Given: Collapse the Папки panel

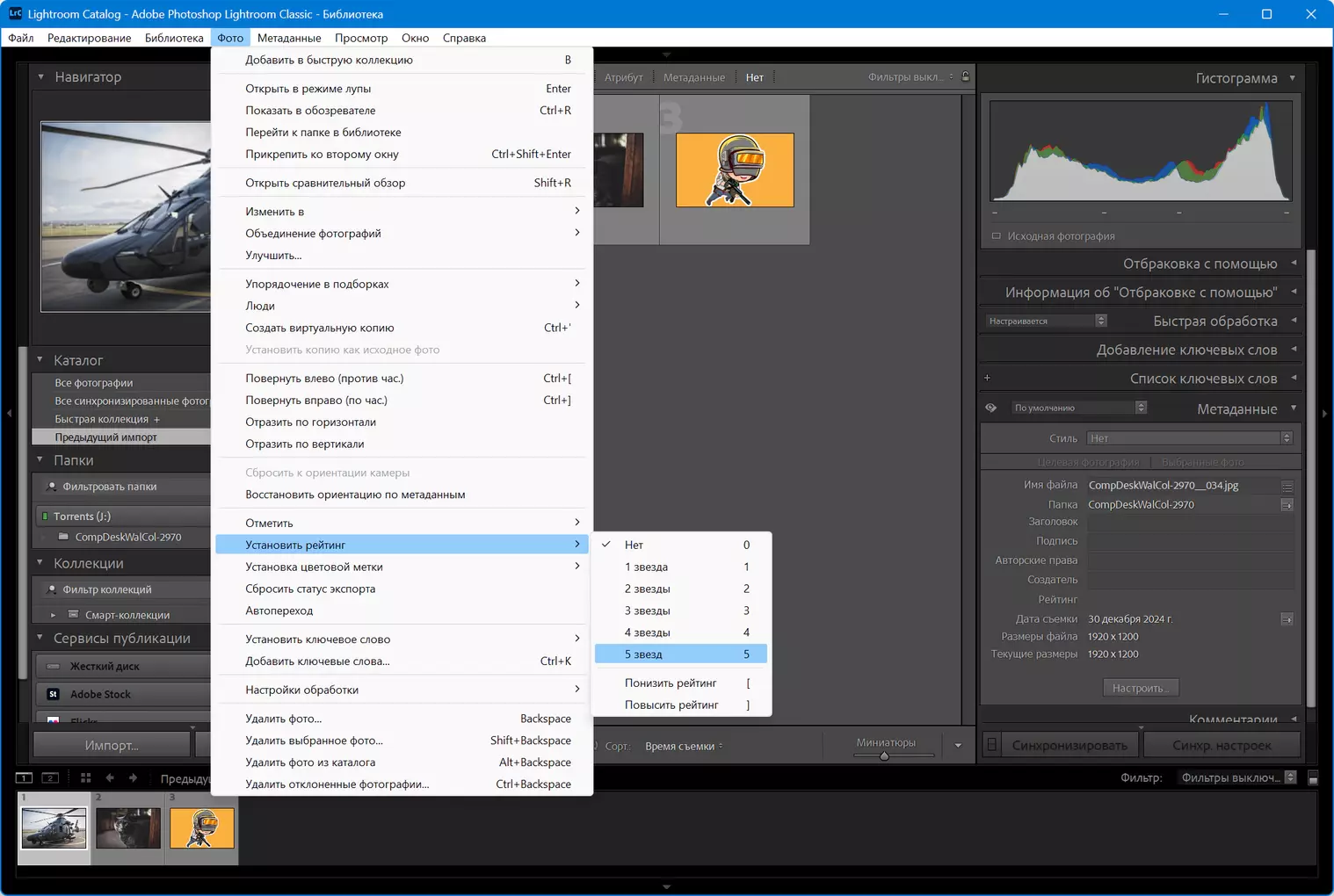Looking at the screenshot, I should tap(40, 459).
